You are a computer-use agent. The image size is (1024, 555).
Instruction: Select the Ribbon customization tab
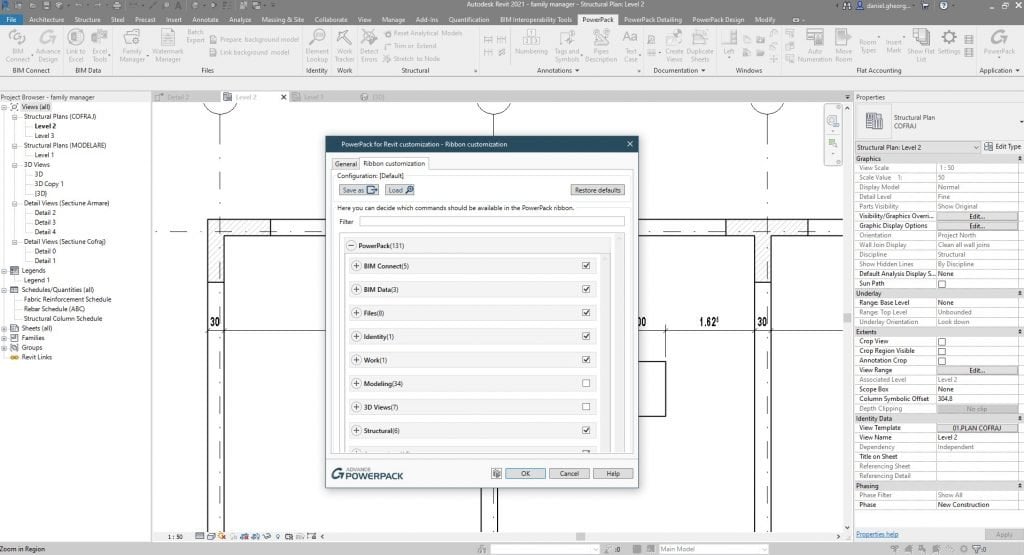click(394, 163)
